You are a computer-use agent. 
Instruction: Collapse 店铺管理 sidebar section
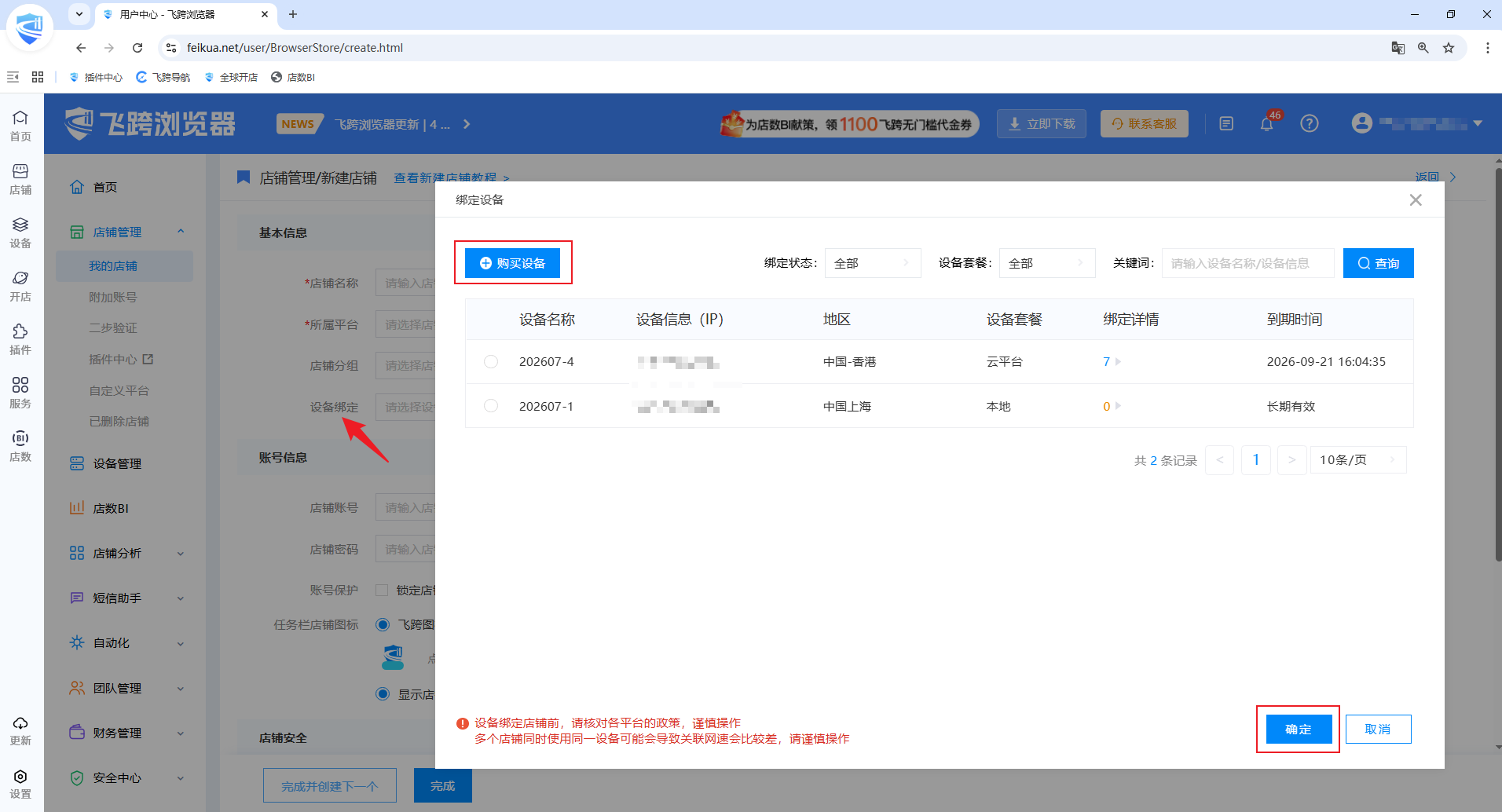click(x=181, y=232)
